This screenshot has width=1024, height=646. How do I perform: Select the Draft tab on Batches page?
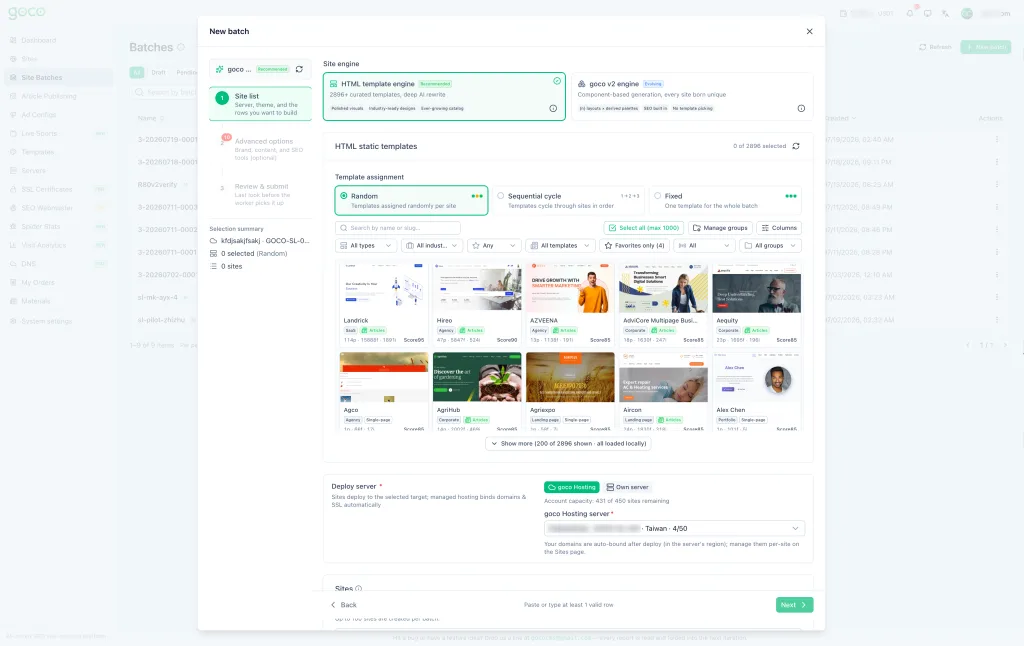coord(159,73)
